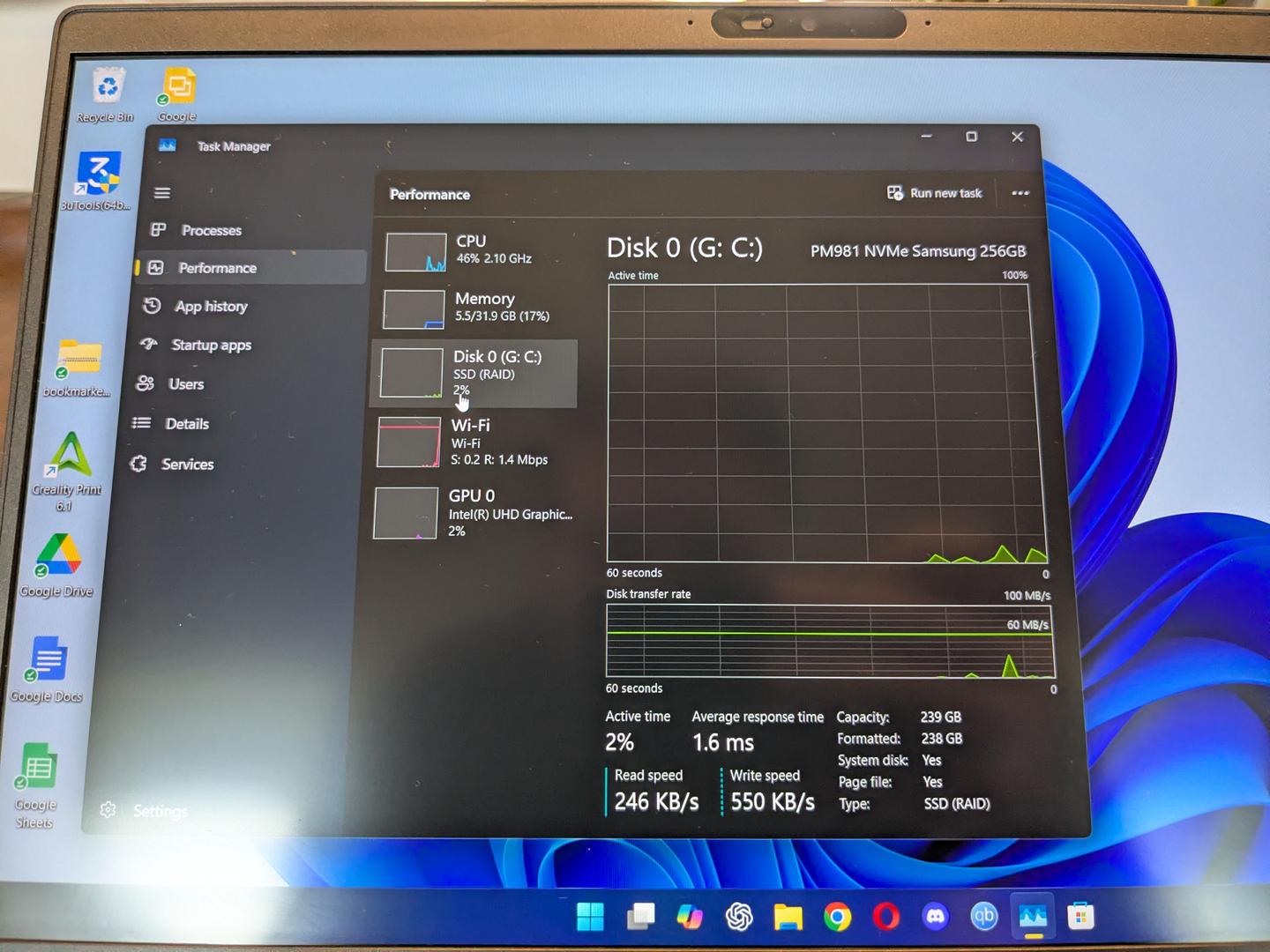The image size is (1270, 952).
Task: Launch Discord from the taskbar
Action: [x=935, y=918]
